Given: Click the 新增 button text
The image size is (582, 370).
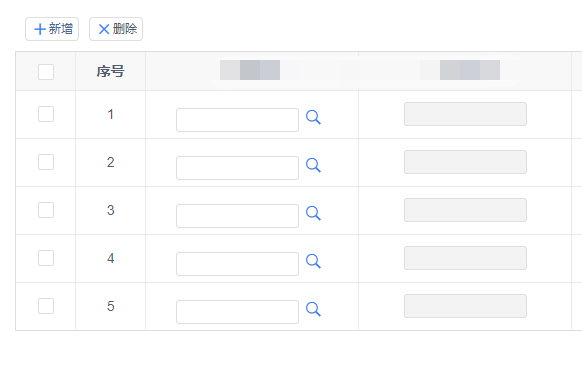Looking at the screenshot, I should 61,29.
